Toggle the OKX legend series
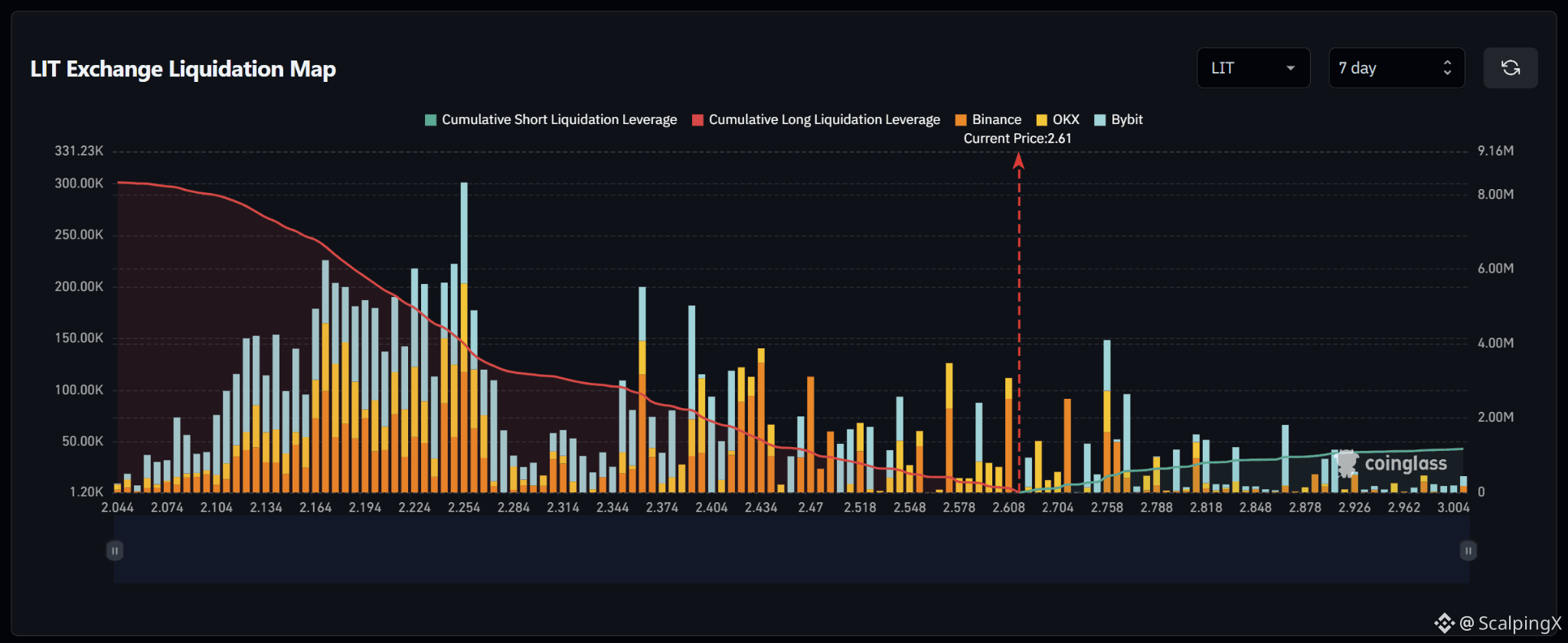Screen dimensions: 1568x643 (x=1058, y=119)
